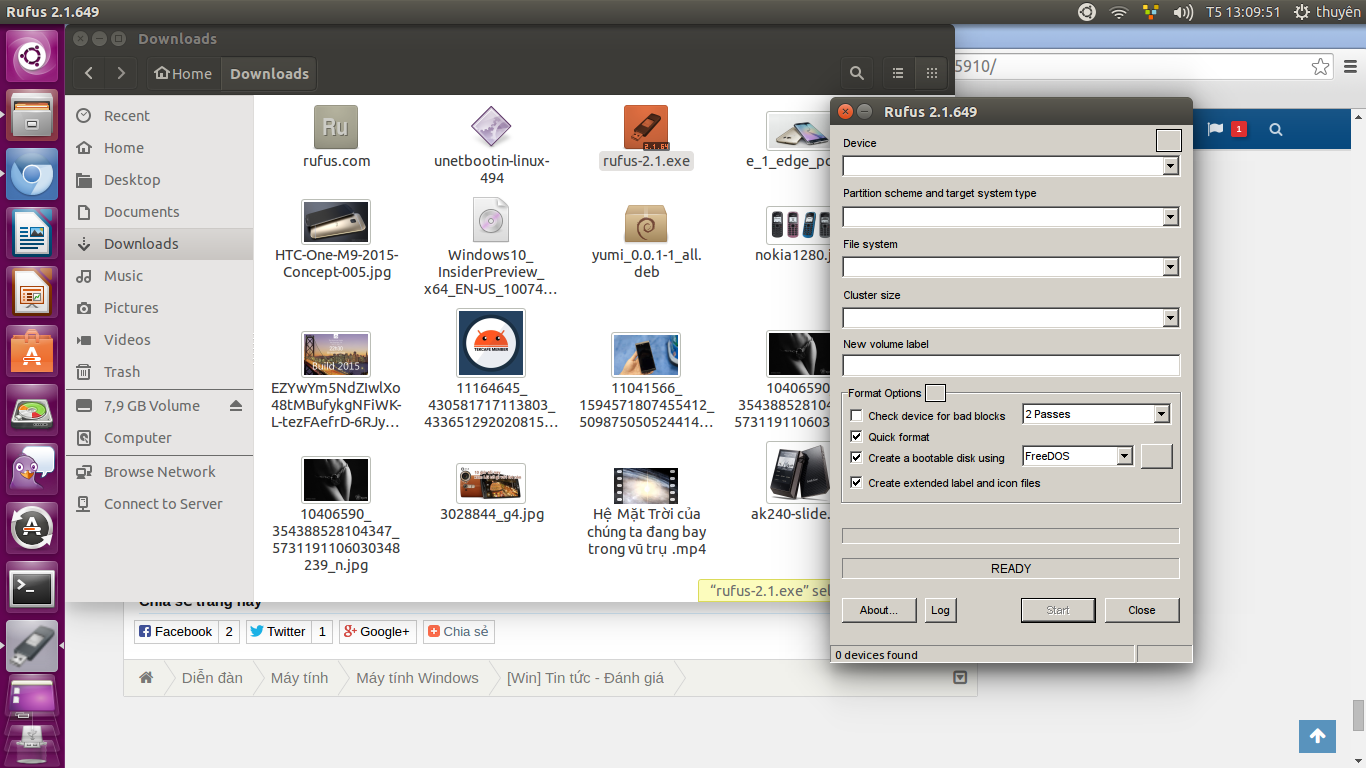
Task: Switch Files to list view
Action: tap(898, 73)
